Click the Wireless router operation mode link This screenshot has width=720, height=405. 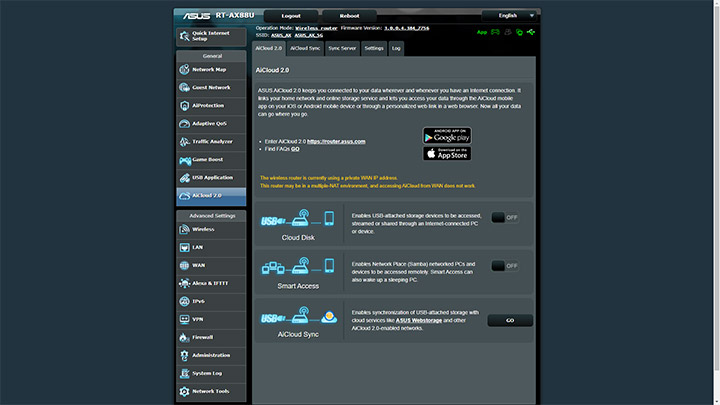pos(316,28)
